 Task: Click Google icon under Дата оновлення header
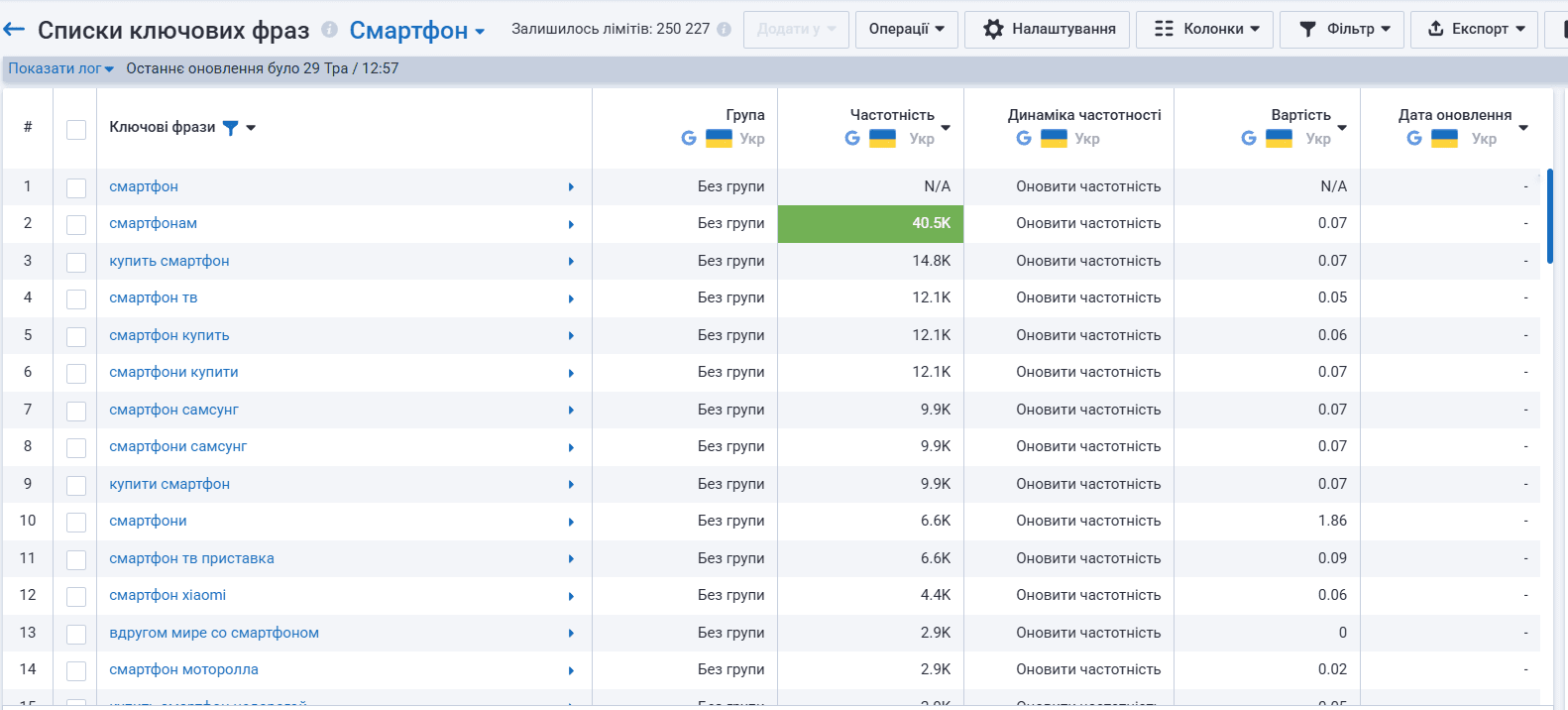(x=1414, y=138)
